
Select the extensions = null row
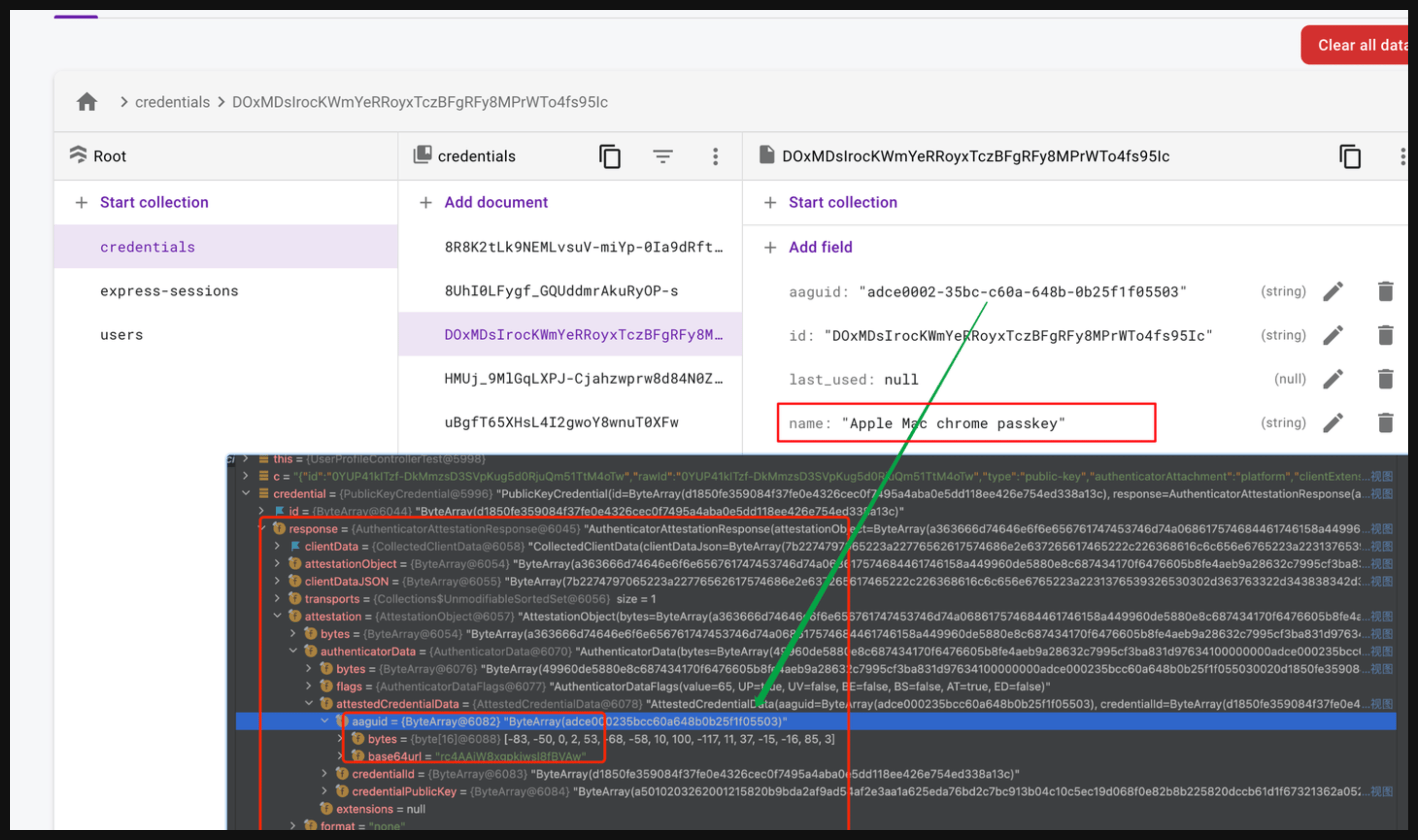tap(815, 809)
